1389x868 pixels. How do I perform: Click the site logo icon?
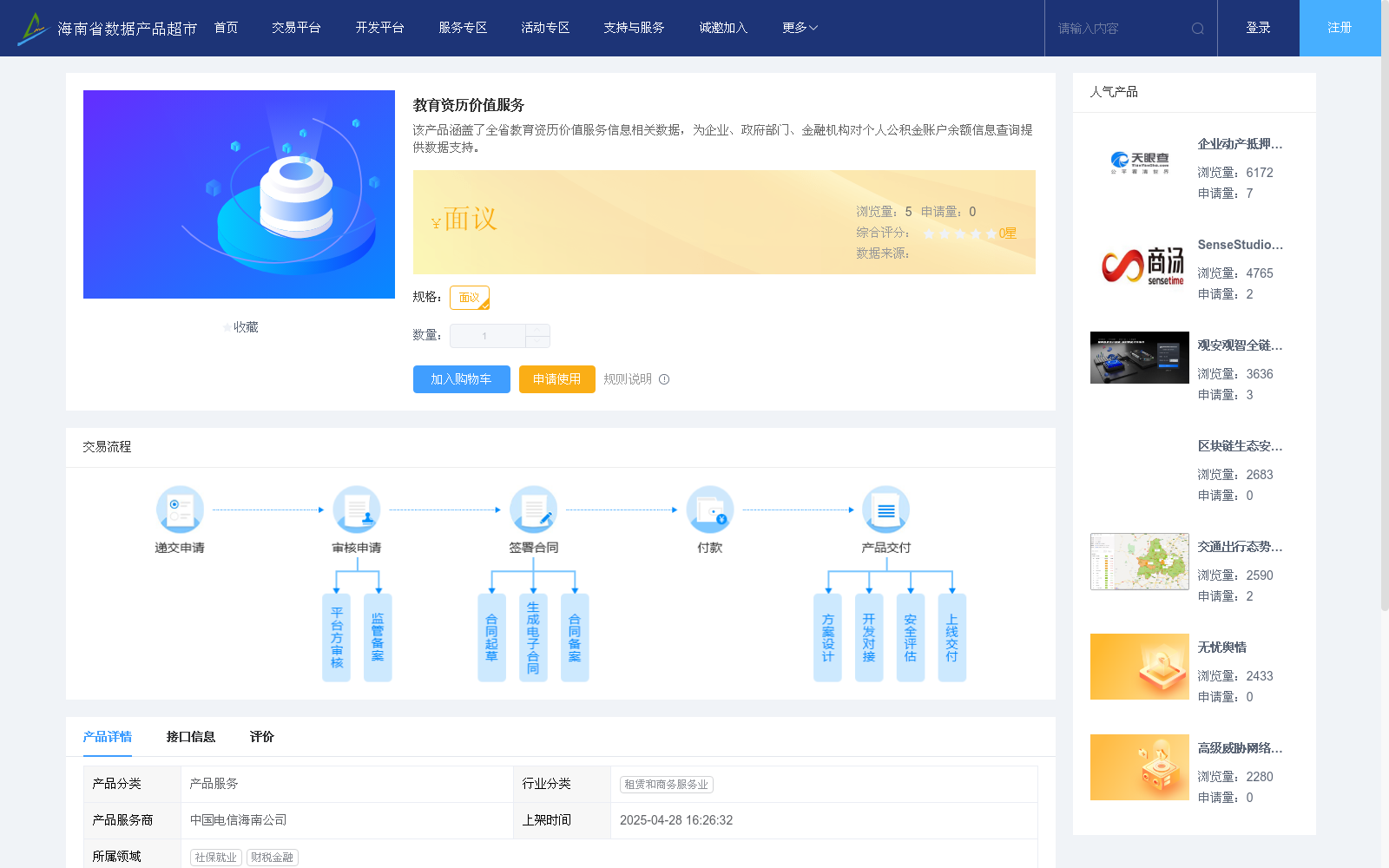(34, 29)
